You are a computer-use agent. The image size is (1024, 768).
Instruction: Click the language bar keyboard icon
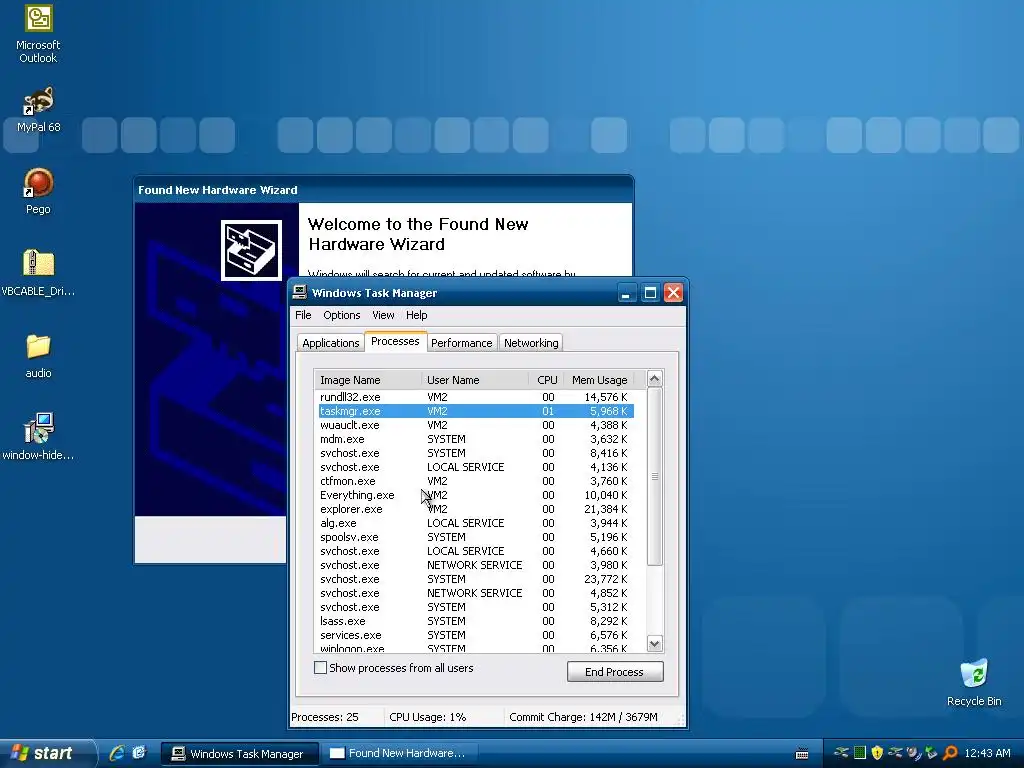(802, 754)
